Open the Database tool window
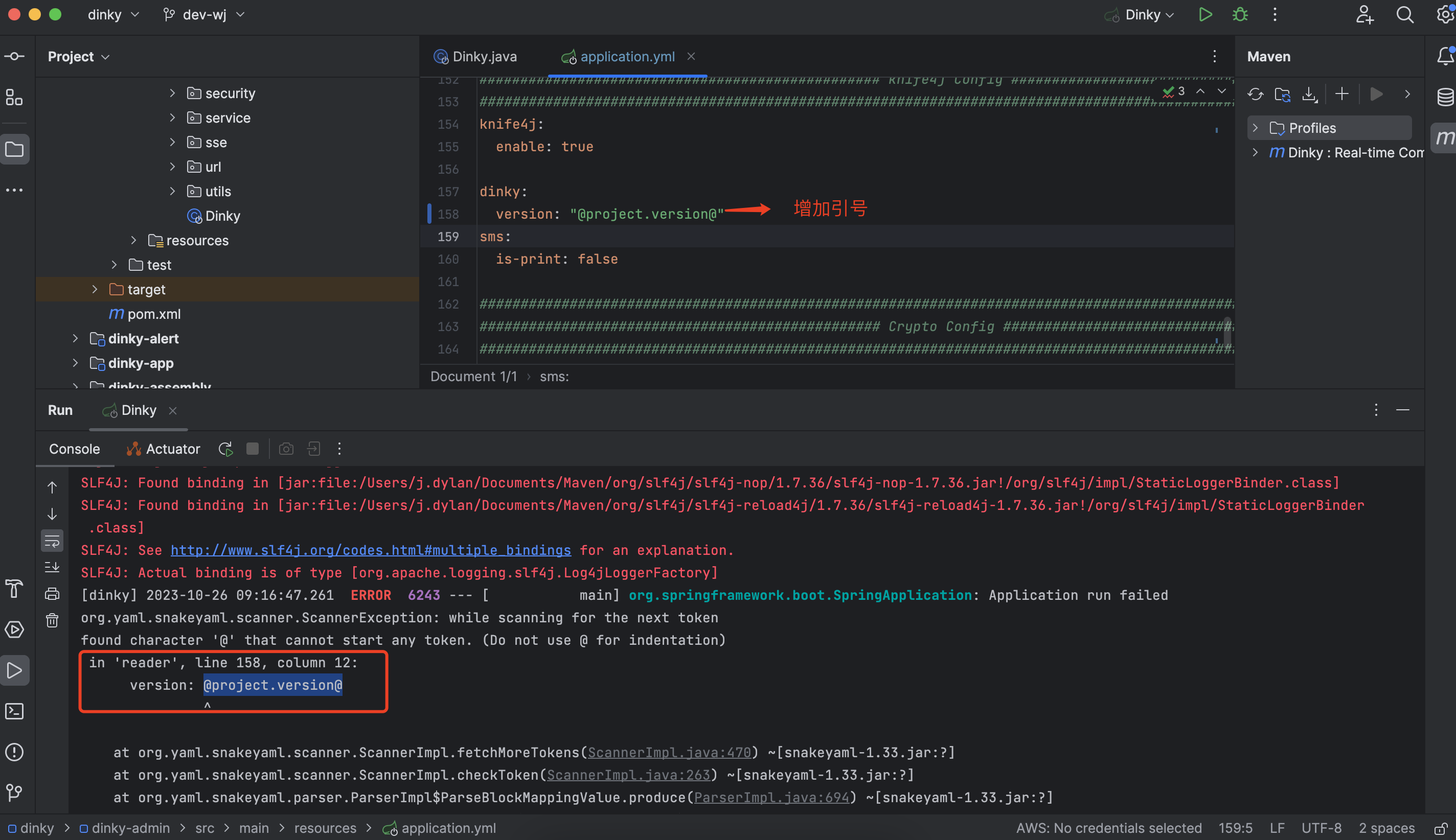Viewport: 1456px width, 840px height. coord(1445,97)
